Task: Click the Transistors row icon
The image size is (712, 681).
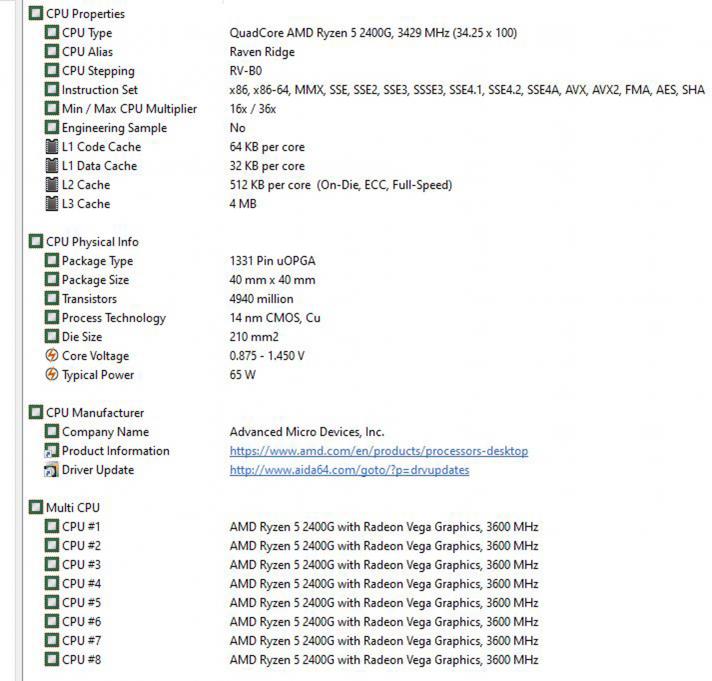Action: coord(52,299)
